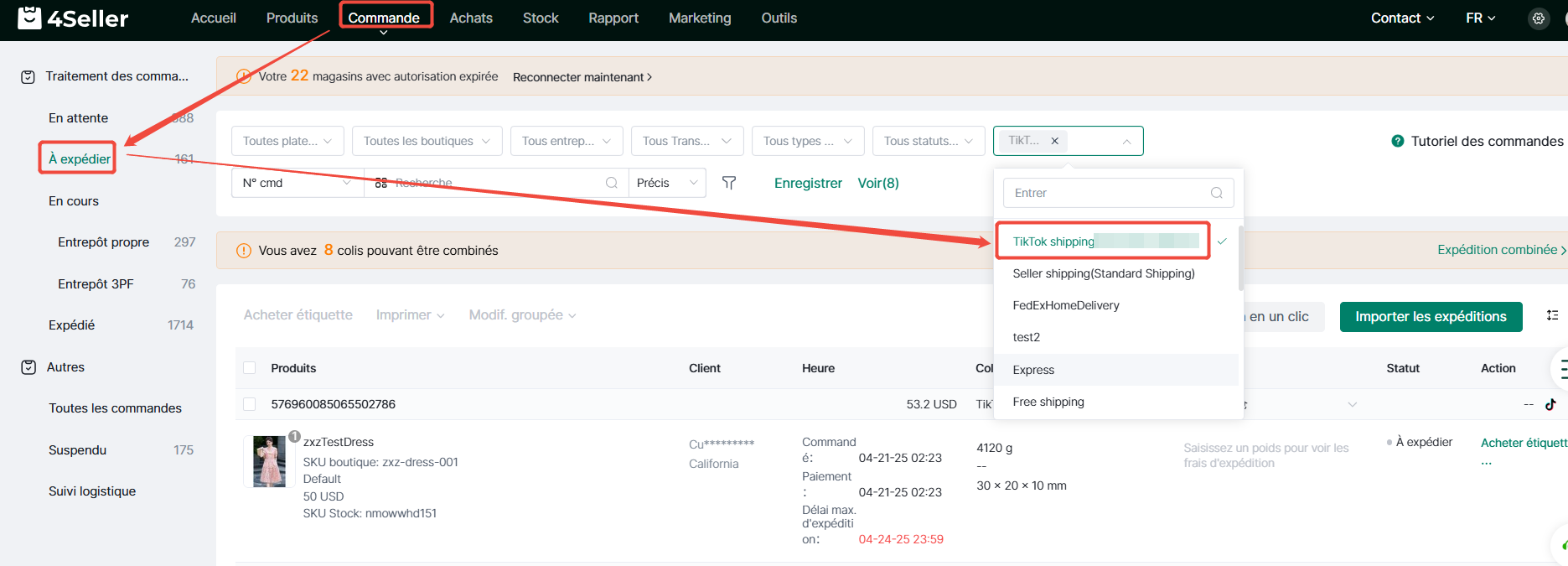Click the Voir(8) link
Screen dimensions: 1568x566
pos(878,183)
